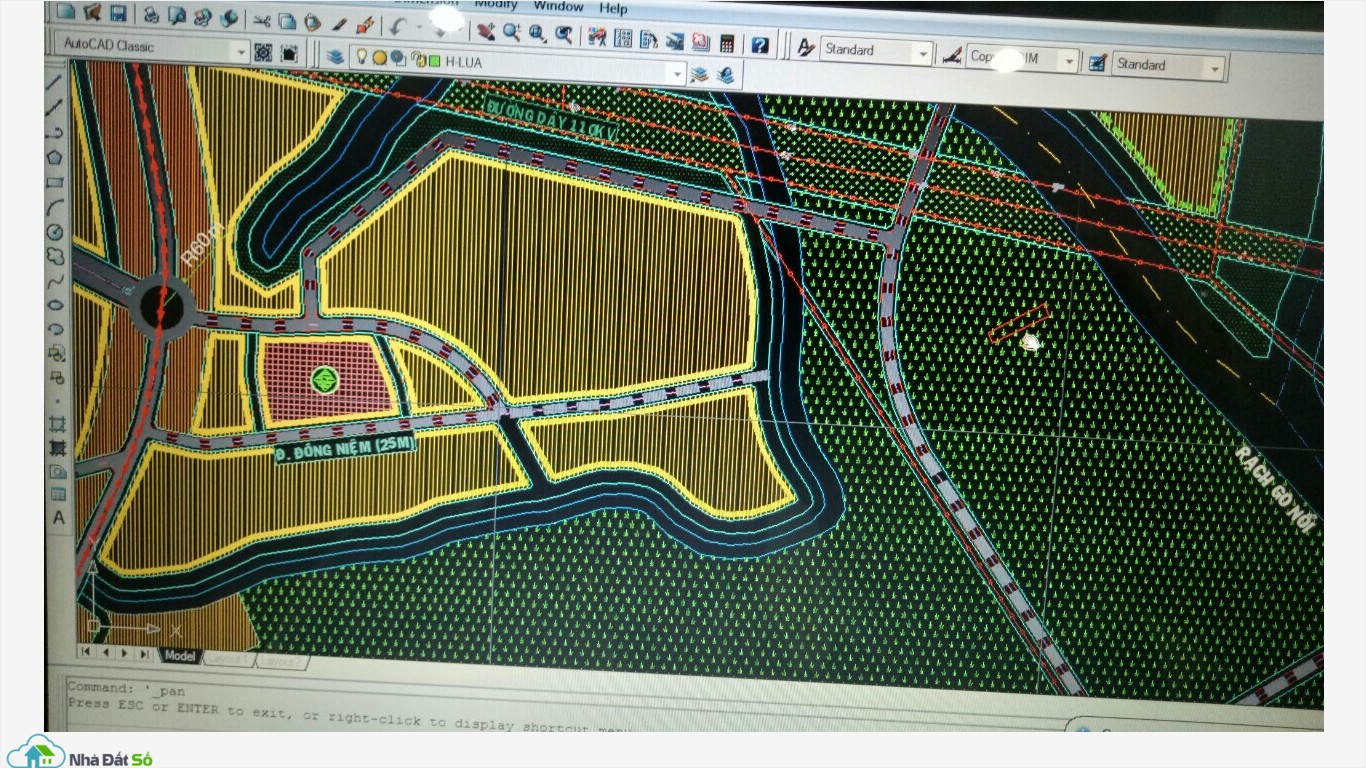Screen dimensions: 1366x768
Task: Switch to the Layout1 tab
Action: pyautogui.click(x=229, y=659)
